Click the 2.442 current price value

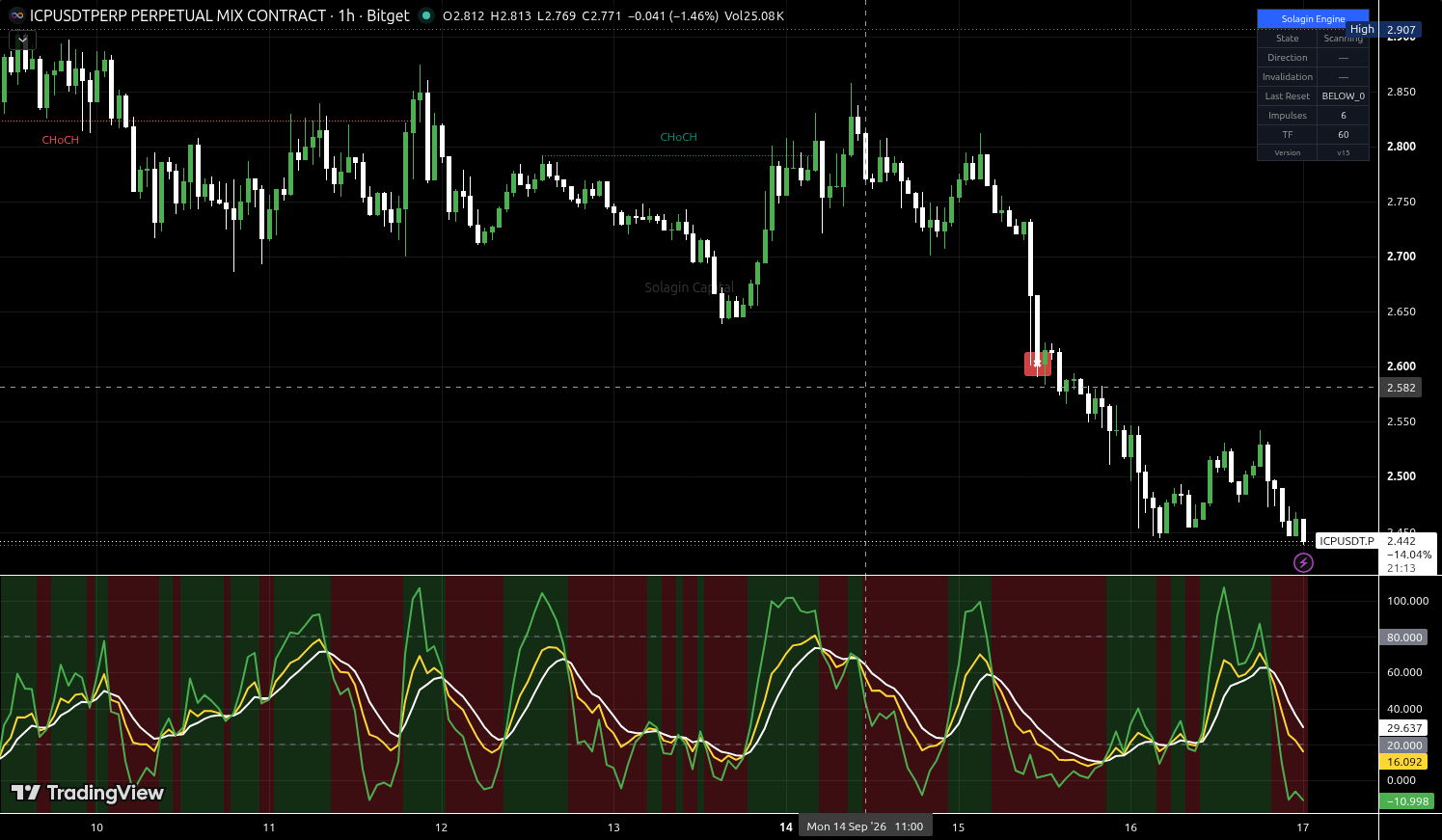[x=1401, y=541]
